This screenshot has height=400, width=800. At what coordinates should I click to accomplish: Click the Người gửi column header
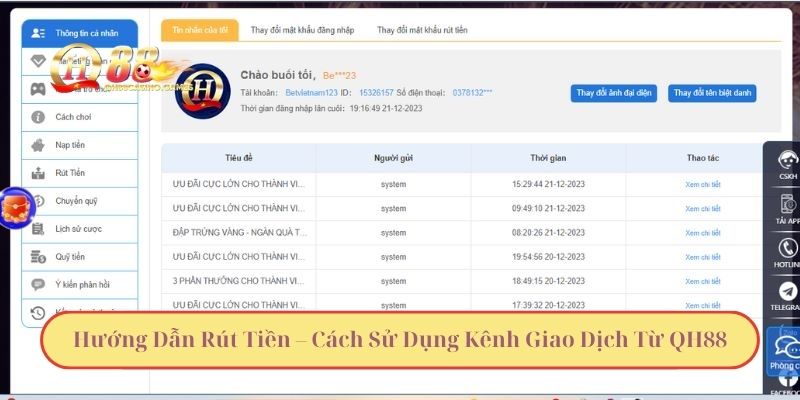click(393, 158)
